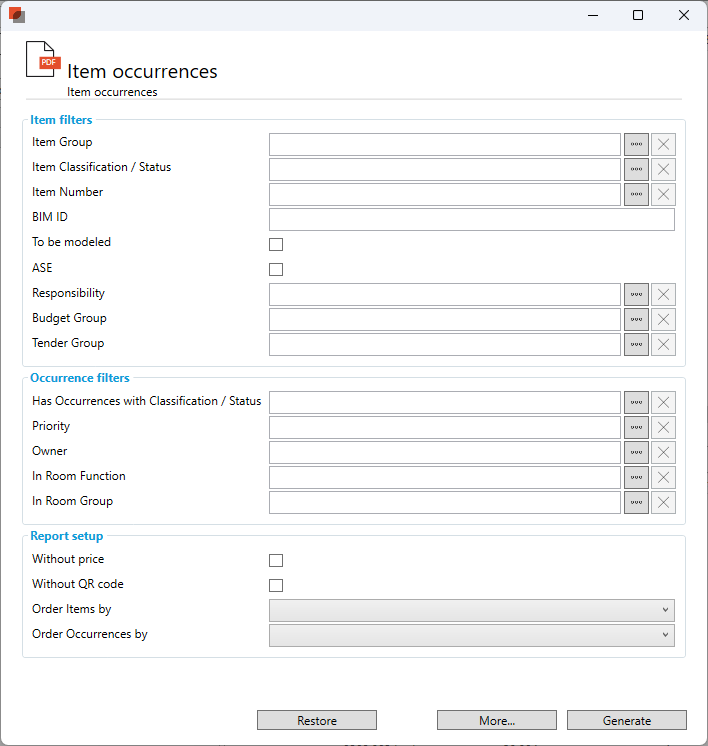The height and width of the screenshot is (746, 708).
Task: Open the Order Occurrences by dropdown
Action: point(471,635)
